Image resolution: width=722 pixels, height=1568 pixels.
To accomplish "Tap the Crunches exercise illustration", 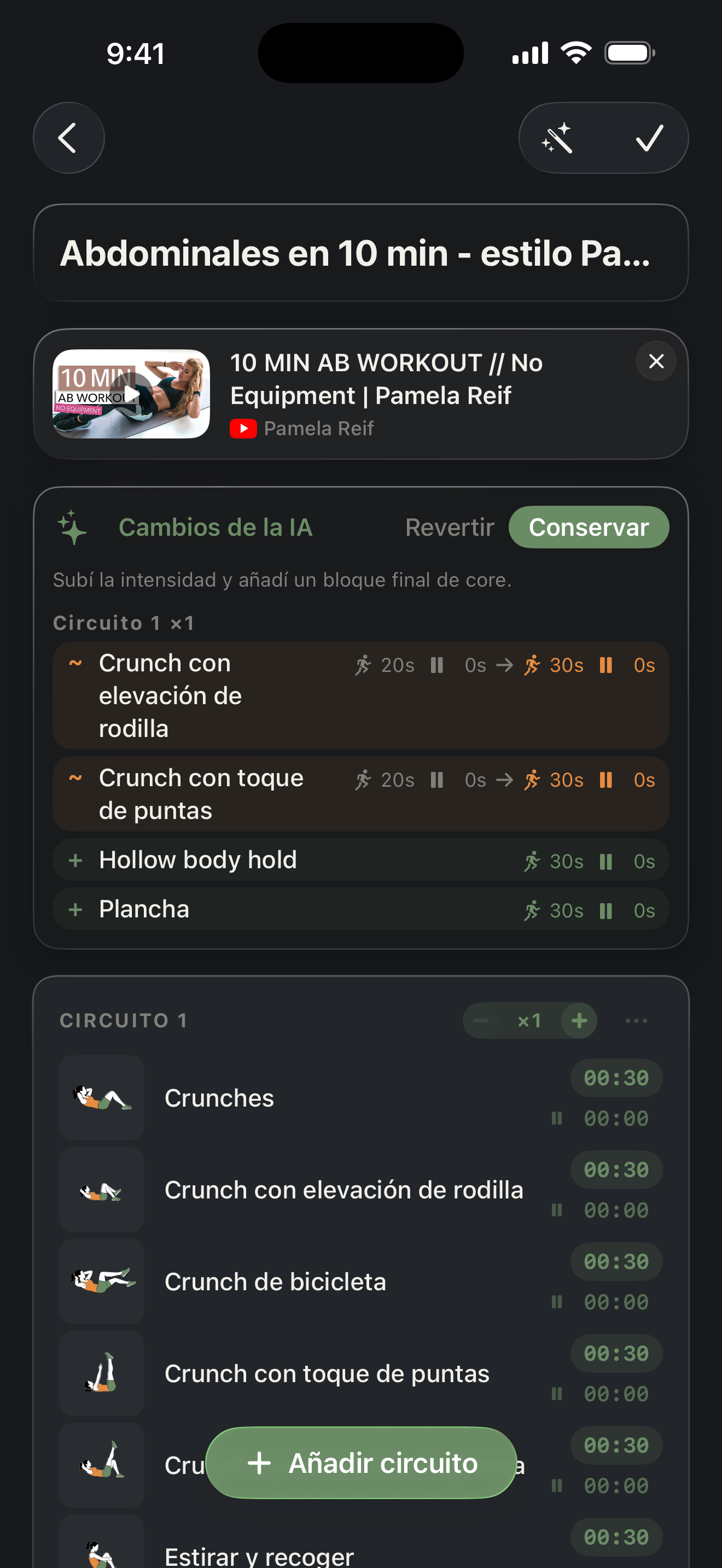I will [102, 1097].
